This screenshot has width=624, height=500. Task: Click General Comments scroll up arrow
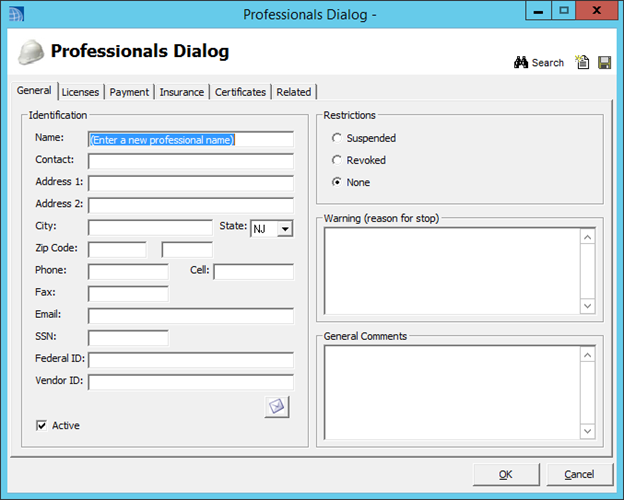click(x=588, y=355)
